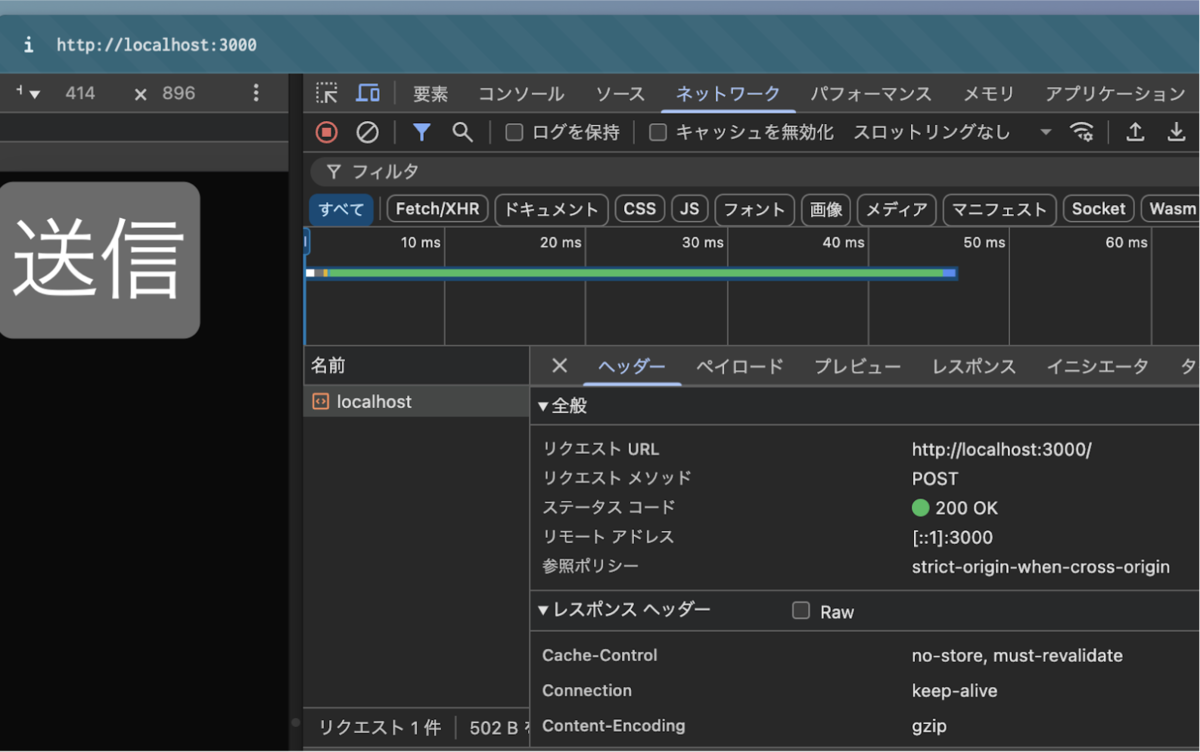1200x752 pixels.
Task: Click the device width field 414
Action: [80, 93]
